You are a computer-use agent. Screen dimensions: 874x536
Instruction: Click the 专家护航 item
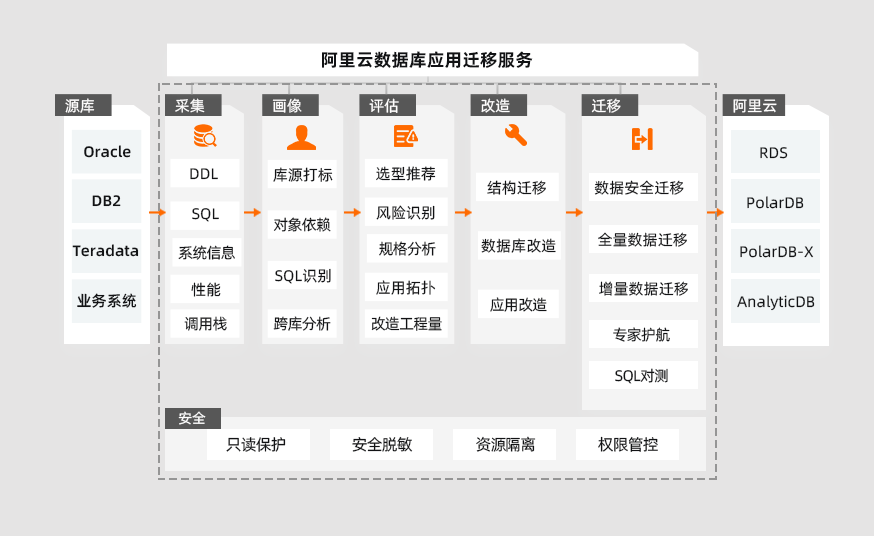[x=643, y=334]
